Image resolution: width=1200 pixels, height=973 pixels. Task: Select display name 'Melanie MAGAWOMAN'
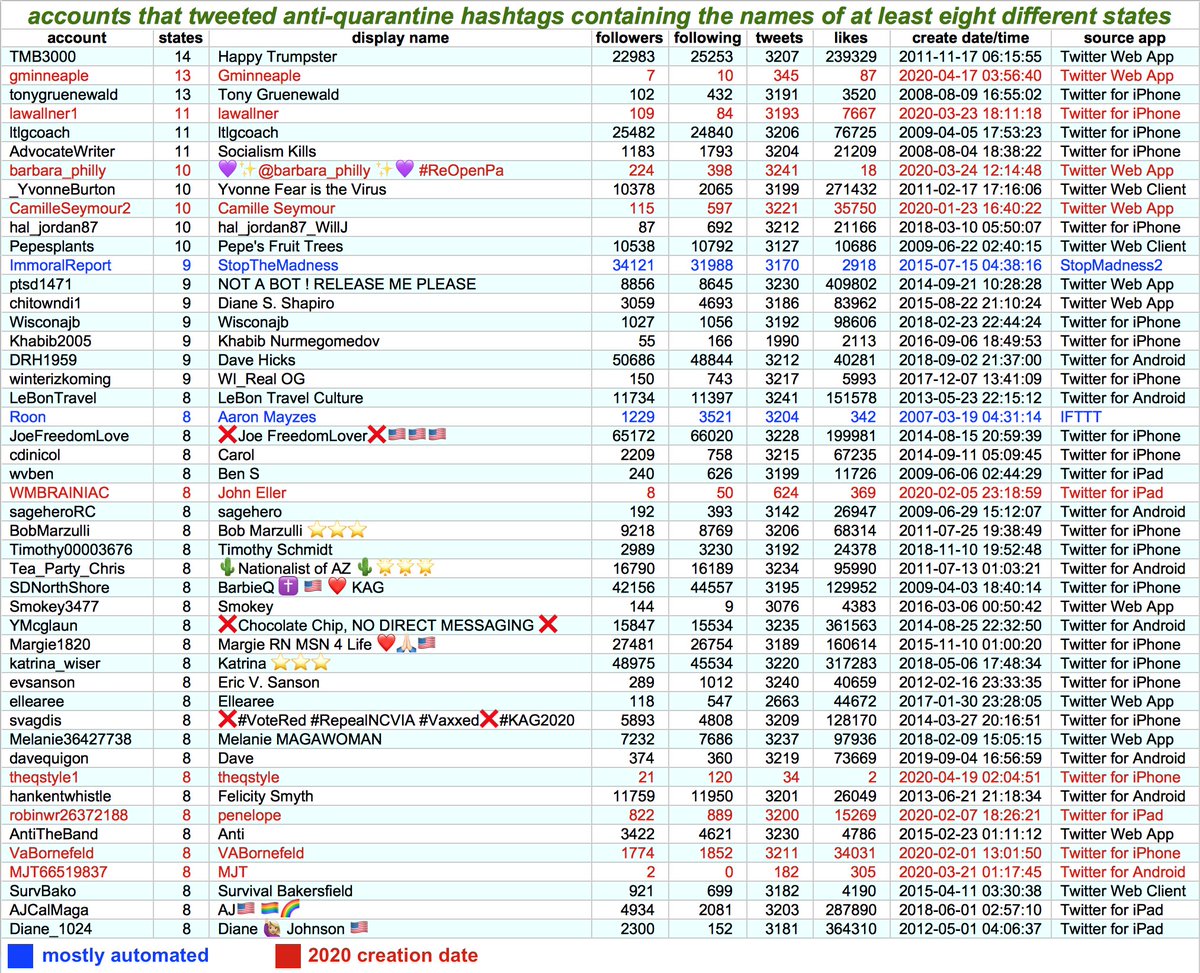click(300, 739)
